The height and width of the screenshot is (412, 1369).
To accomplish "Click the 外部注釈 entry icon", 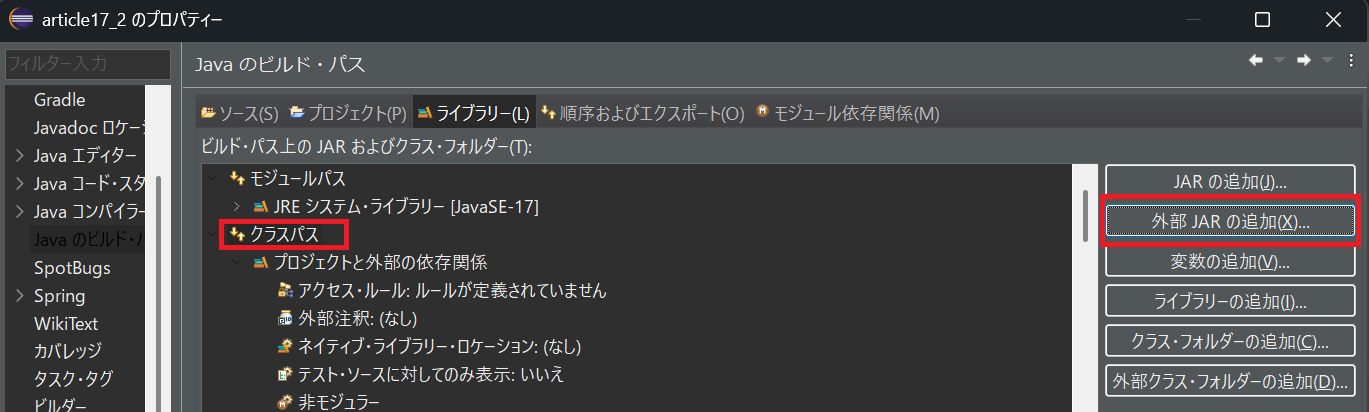I will (x=285, y=319).
